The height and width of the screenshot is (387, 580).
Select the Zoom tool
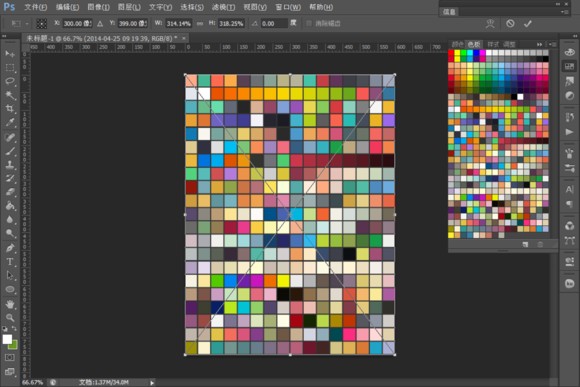[10, 318]
